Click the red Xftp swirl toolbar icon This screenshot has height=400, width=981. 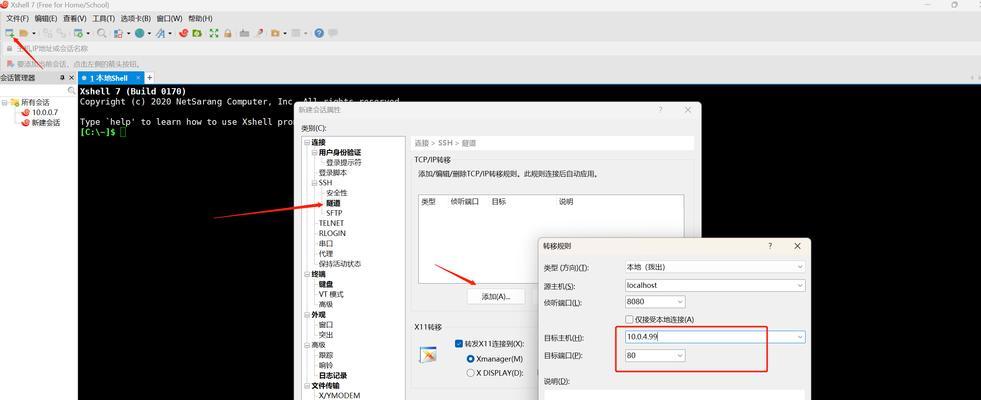click(x=183, y=33)
